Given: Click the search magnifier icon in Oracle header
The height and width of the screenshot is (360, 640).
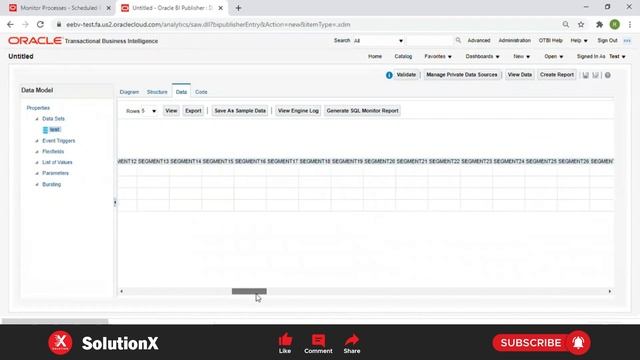Looking at the screenshot, I should [x=458, y=40].
